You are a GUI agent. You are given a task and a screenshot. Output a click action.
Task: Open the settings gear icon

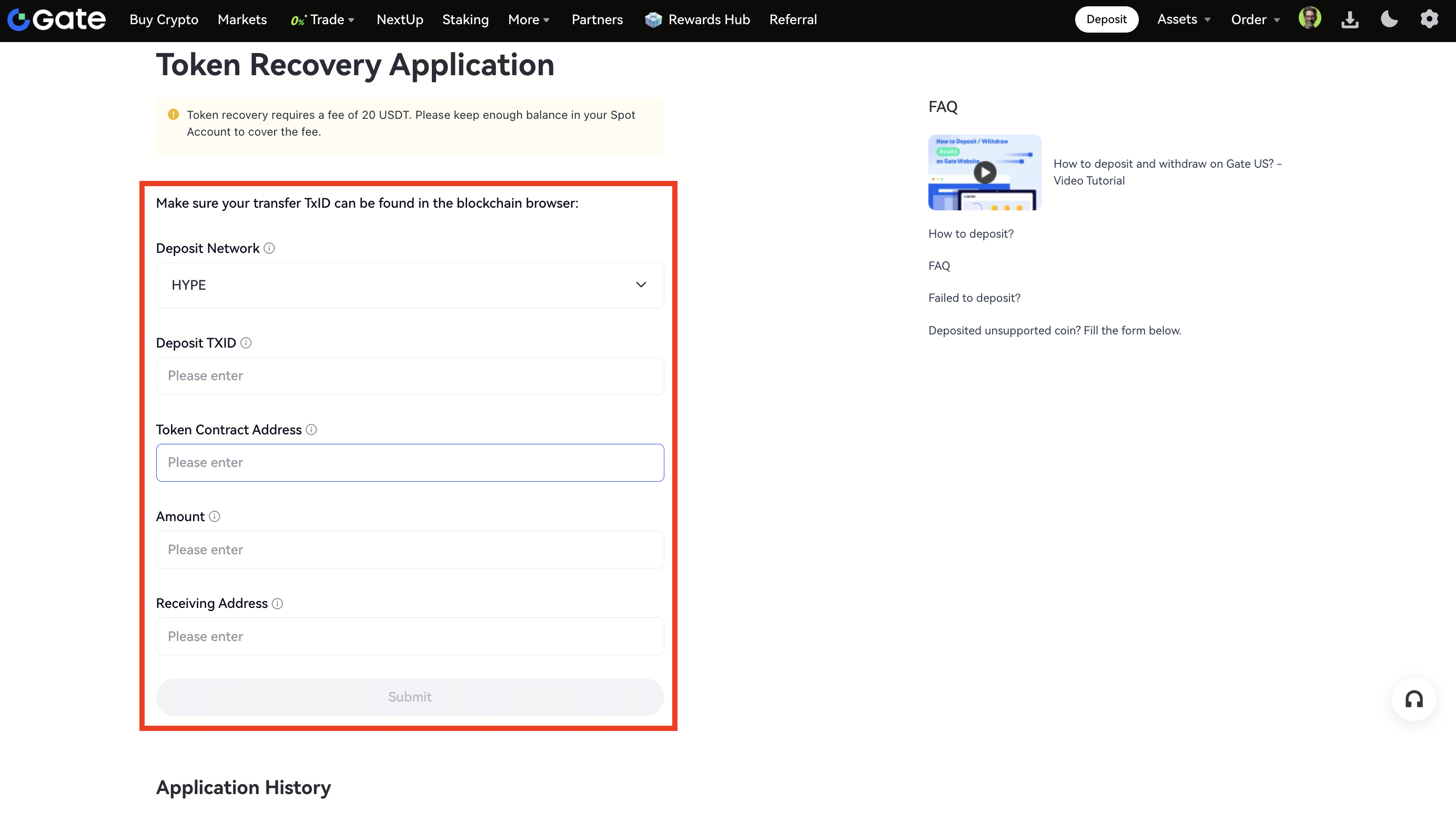[1429, 20]
